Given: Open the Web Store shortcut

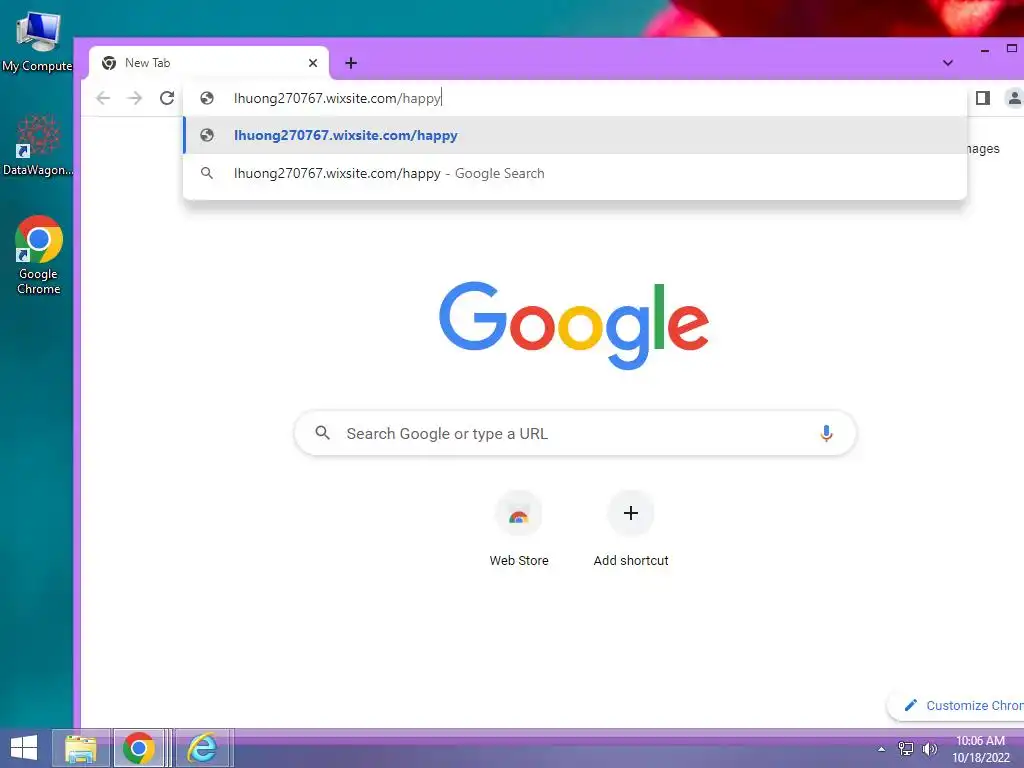Looking at the screenshot, I should tap(519, 530).
